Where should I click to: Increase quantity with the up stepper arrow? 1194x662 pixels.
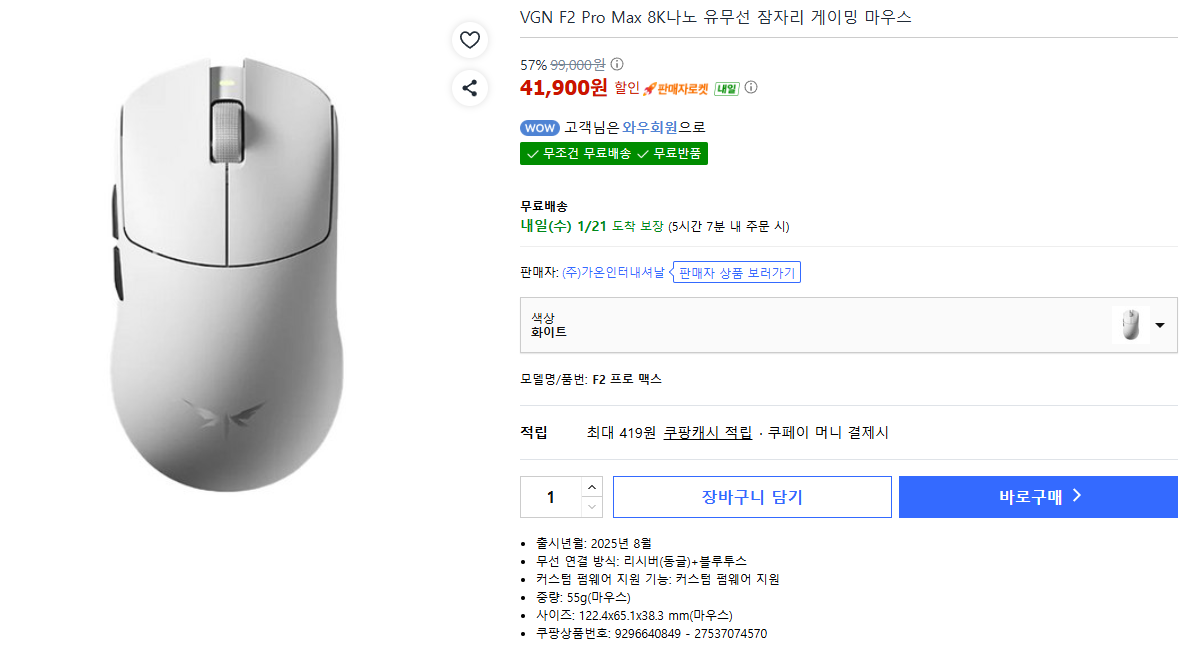click(592, 488)
